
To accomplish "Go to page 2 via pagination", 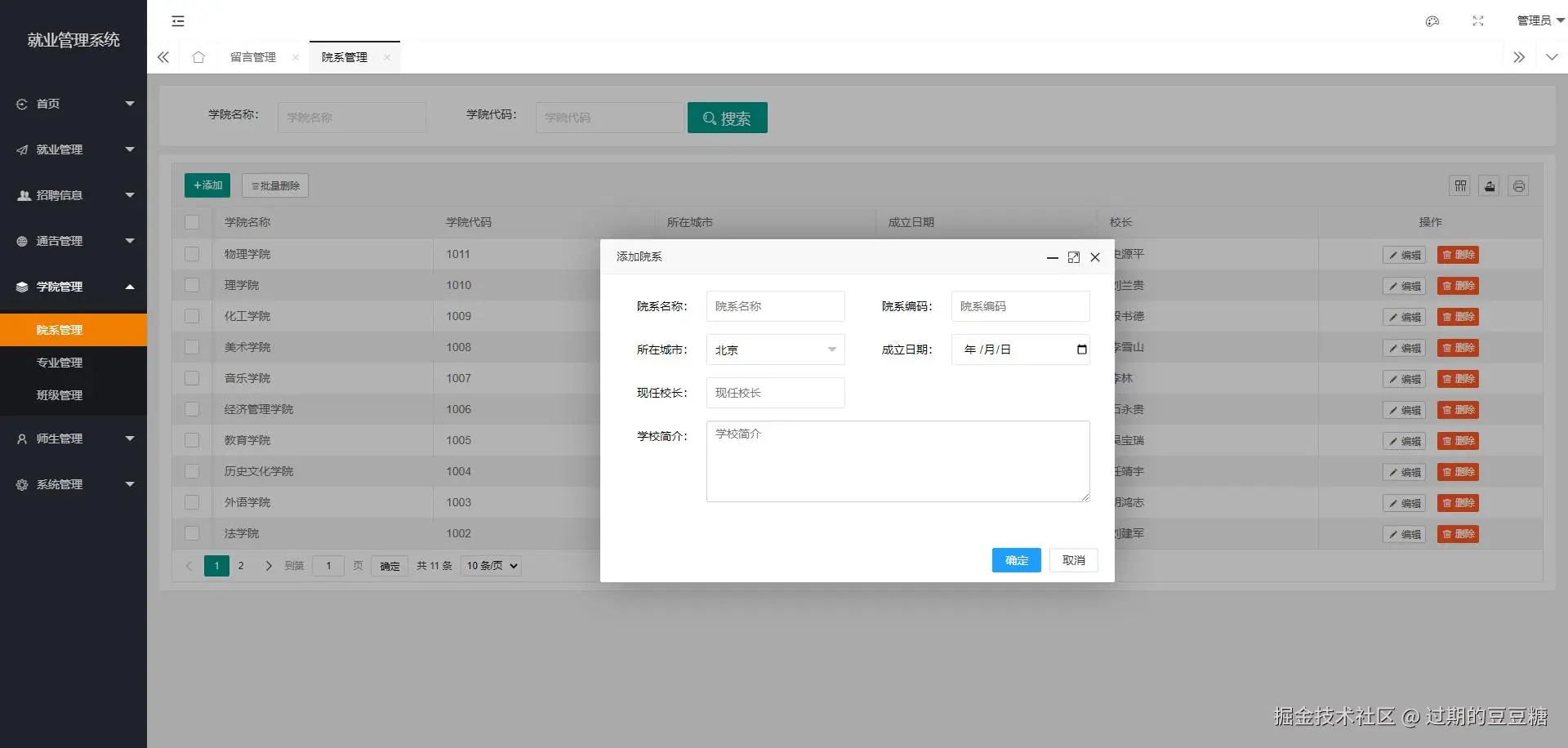I will (x=241, y=565).
